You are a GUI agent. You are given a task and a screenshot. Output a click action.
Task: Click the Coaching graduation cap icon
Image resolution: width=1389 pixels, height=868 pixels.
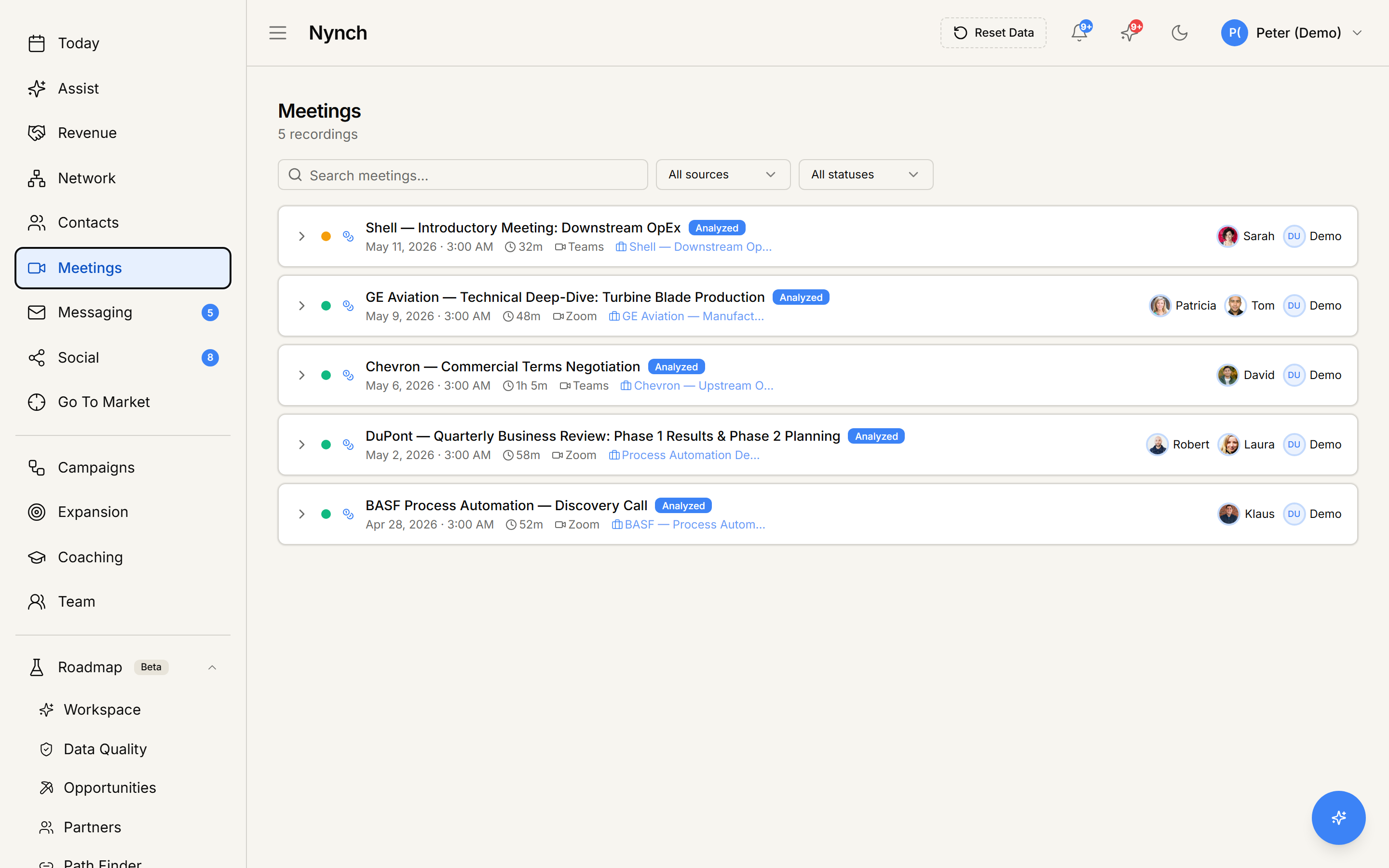tap(37, 557)
